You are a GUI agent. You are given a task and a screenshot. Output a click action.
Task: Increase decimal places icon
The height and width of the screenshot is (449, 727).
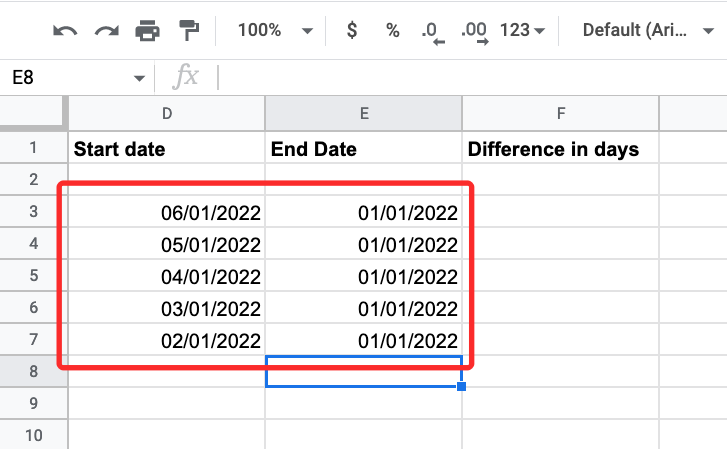click(x=474, y=31)
